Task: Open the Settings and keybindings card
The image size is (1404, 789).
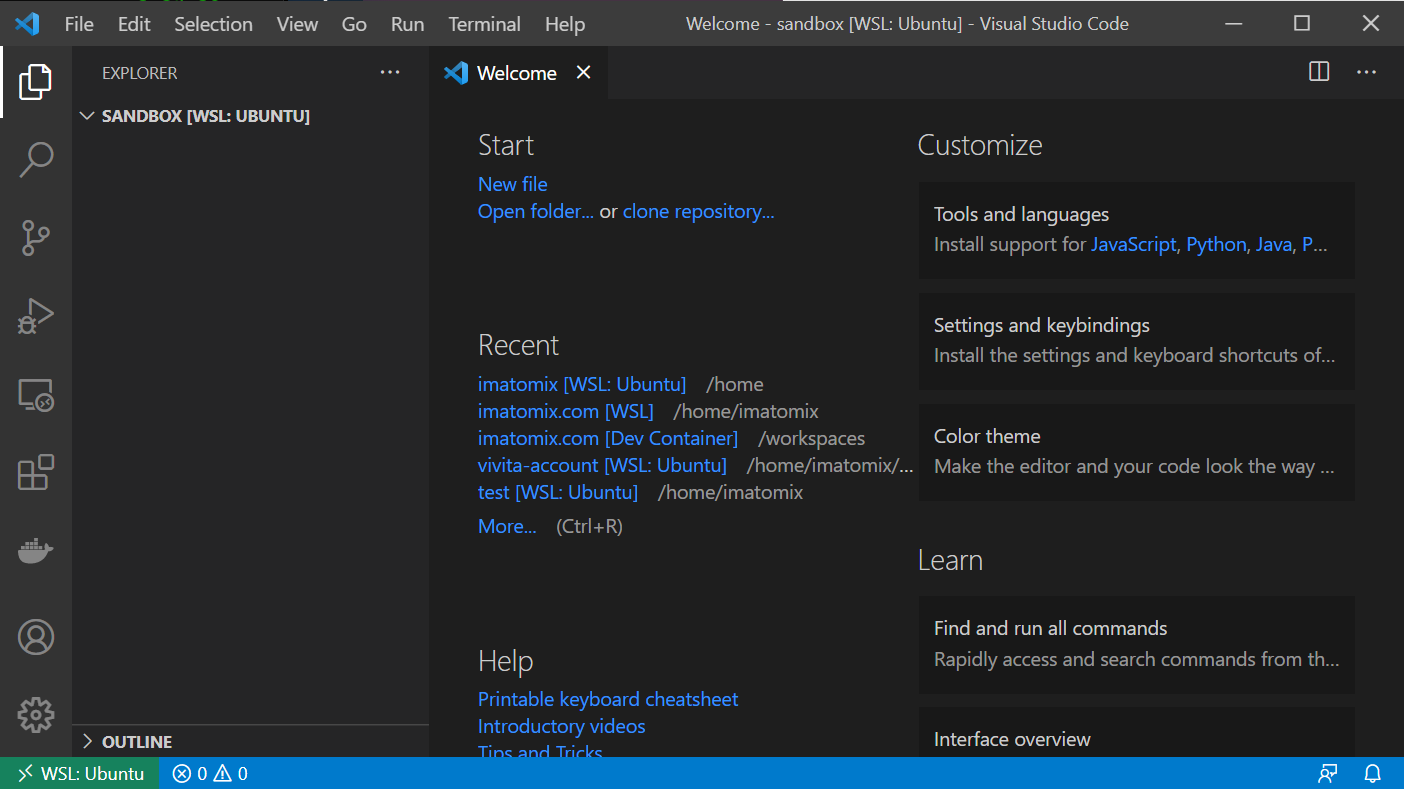Action: pyautogui.click(x=1136, y=341)
